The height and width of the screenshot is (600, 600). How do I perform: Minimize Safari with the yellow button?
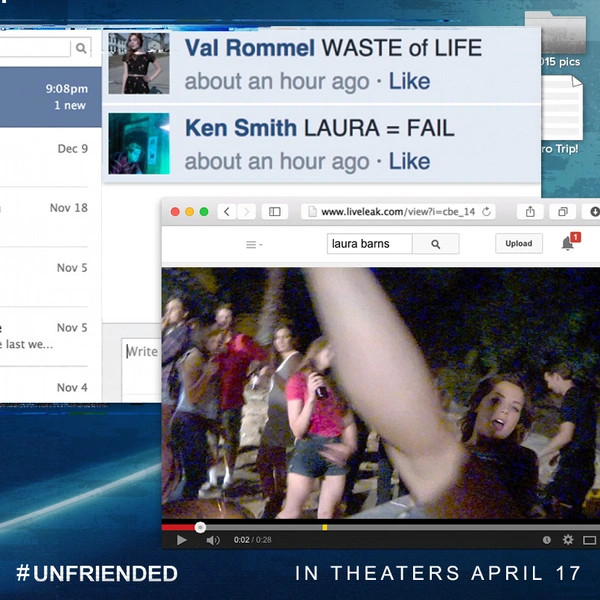pyautogui.click(x=189, y=212)
